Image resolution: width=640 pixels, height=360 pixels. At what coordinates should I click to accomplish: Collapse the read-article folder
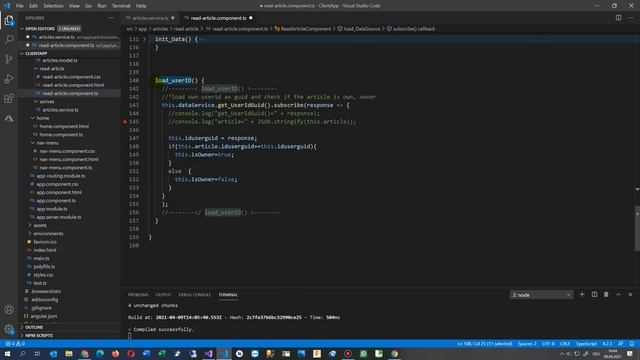click(x=36, y=69)
